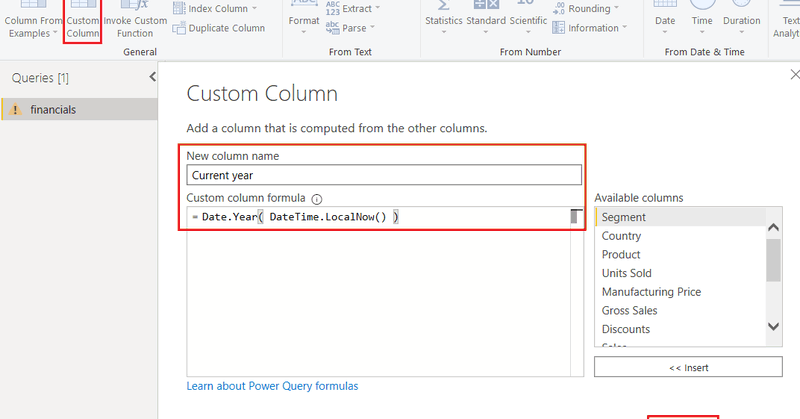Open Column From Examples dropdown
The width and height of the screenshot is (800, 419).
[32, 20]
